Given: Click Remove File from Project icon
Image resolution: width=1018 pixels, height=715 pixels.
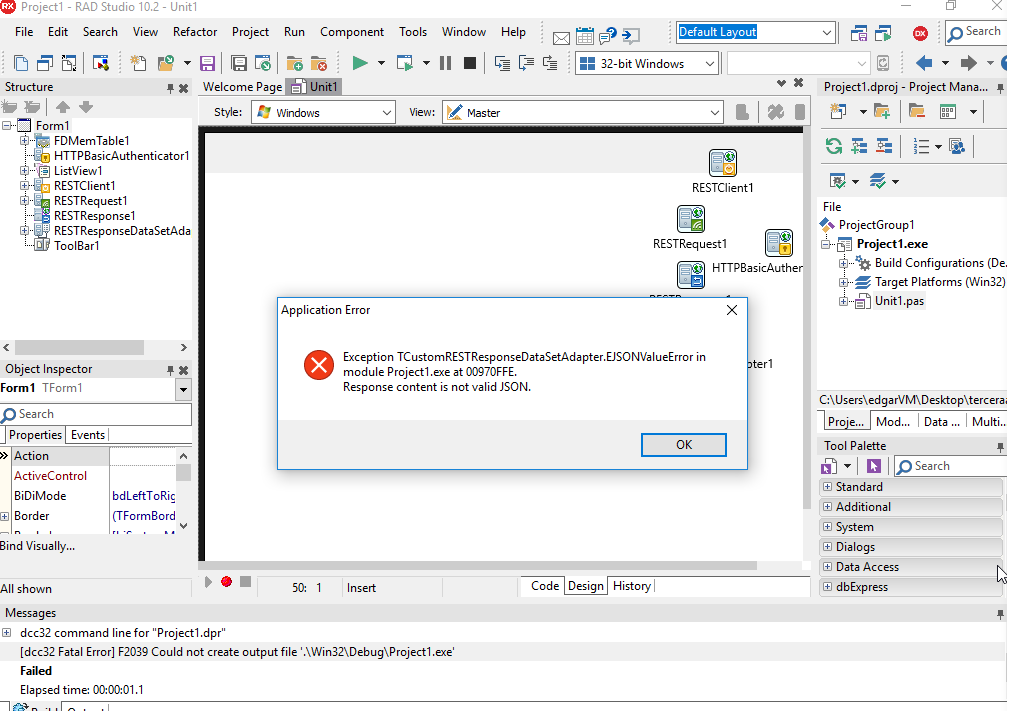Looking at the screenshot, I should click(319, 64).
